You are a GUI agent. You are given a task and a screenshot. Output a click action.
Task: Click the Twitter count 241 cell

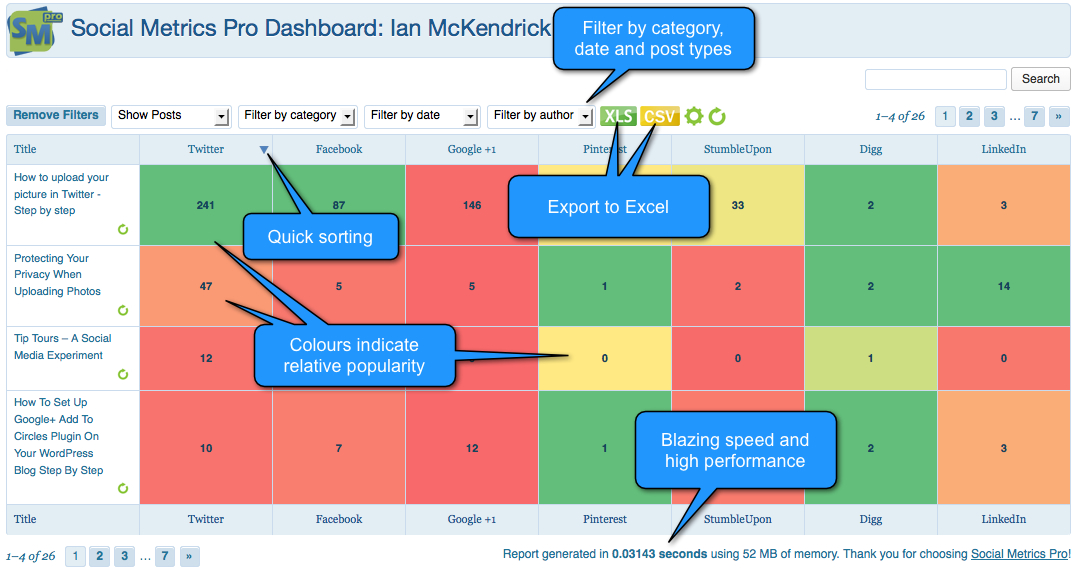[206, 205]
